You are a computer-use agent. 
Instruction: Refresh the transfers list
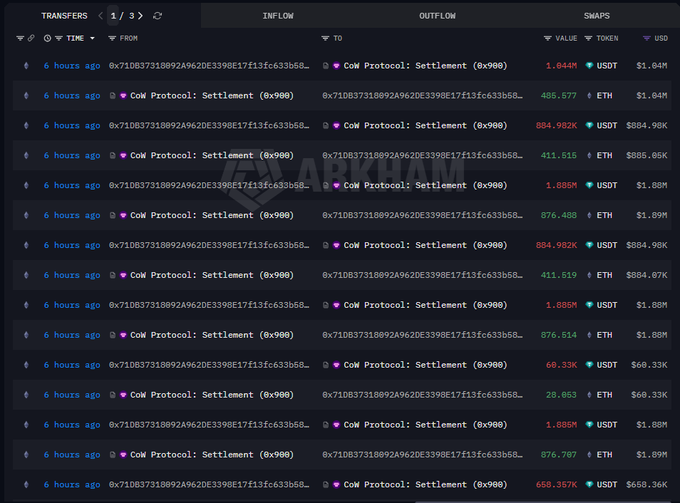click(x=157, y=16)
